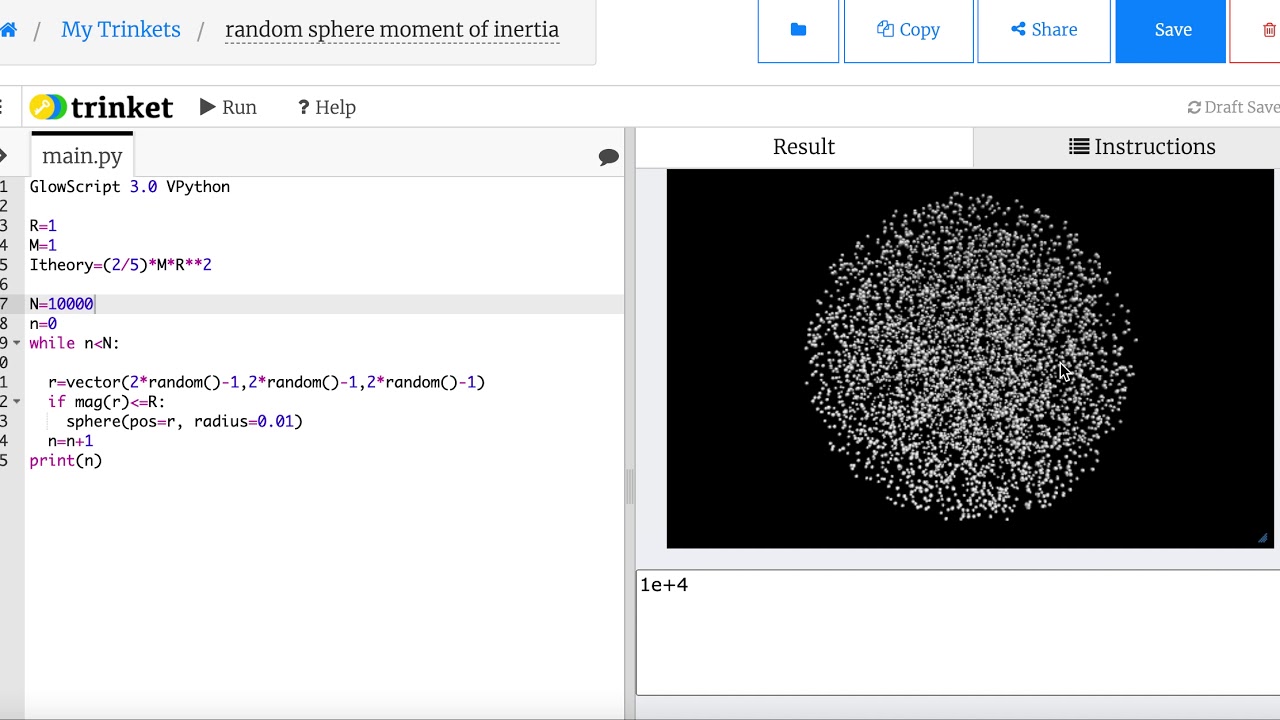Edit the trinket title 'random sphere moment of inertia'
The image size is (1280, 720).
click(x=392, y=30)
